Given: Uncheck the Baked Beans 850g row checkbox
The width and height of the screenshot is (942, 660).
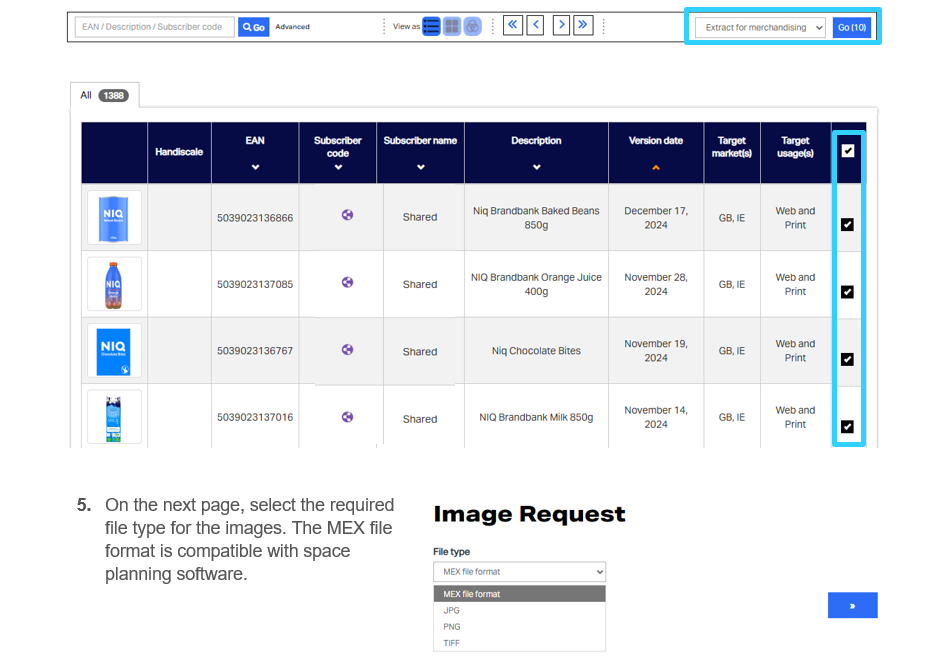Looking at the screenshot, I should coord(847,225).
